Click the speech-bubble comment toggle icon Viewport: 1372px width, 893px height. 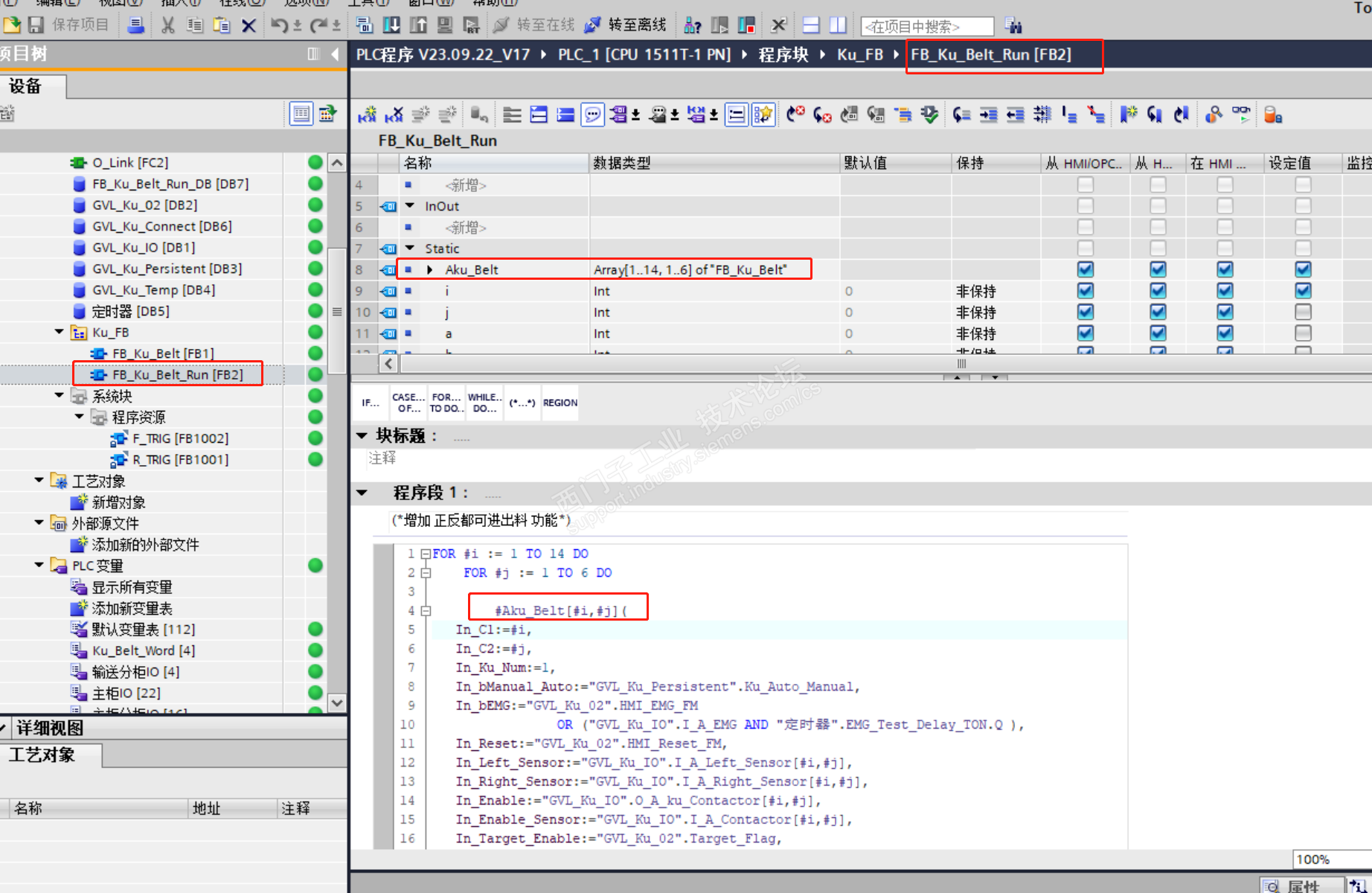click(592, 115)
